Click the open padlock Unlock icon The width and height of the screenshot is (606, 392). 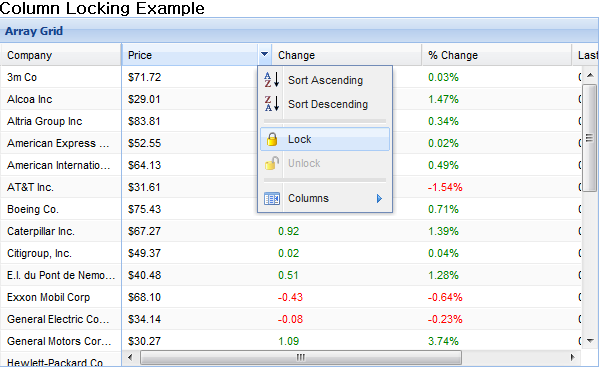click(272, 163)
